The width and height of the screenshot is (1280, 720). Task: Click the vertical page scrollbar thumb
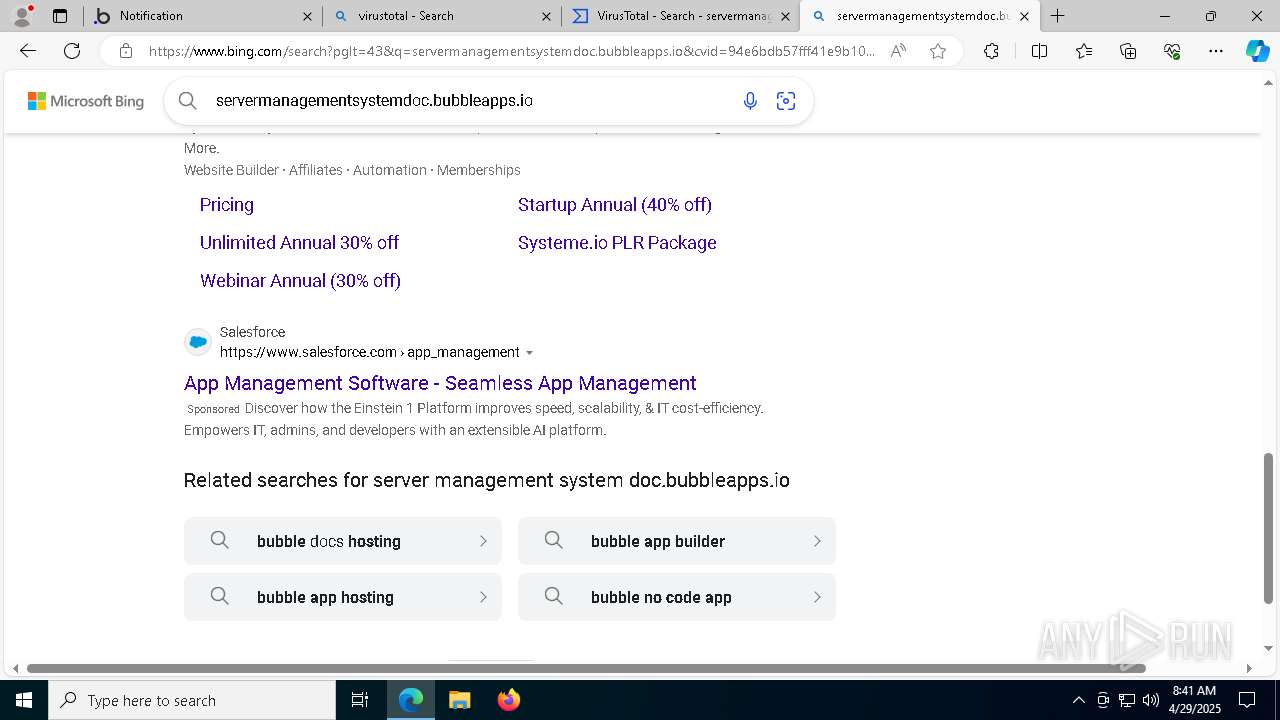click(x=1269, y=528)
